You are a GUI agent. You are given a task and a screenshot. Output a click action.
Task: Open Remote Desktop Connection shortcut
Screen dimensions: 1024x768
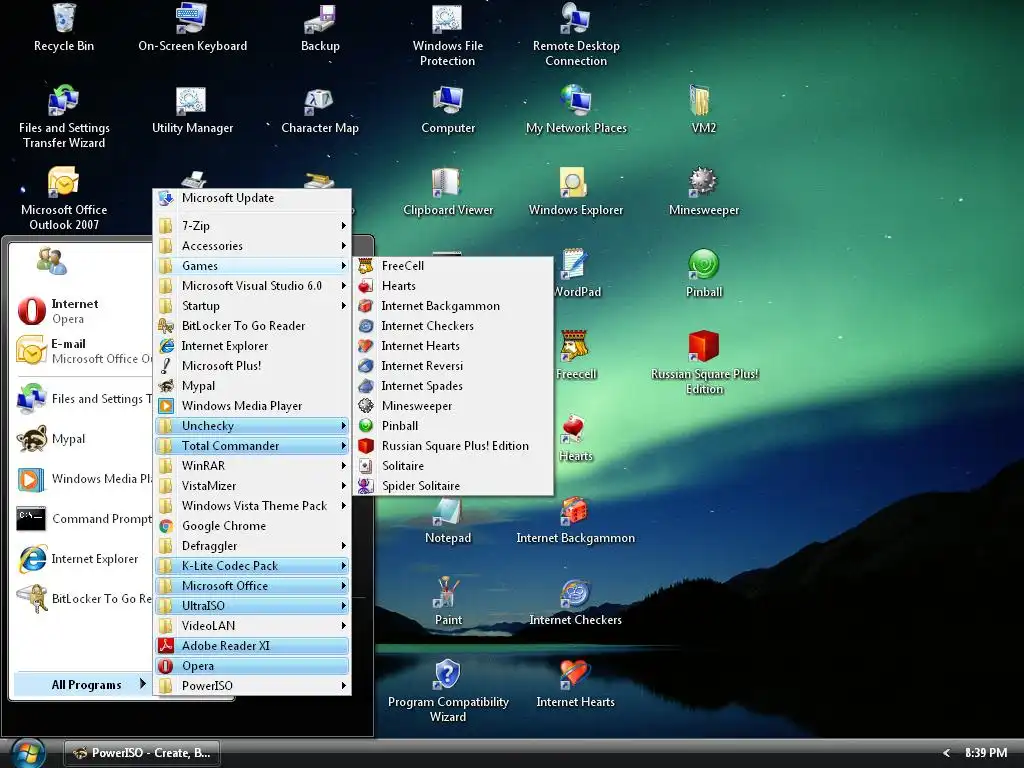click(x=575, y=34)
